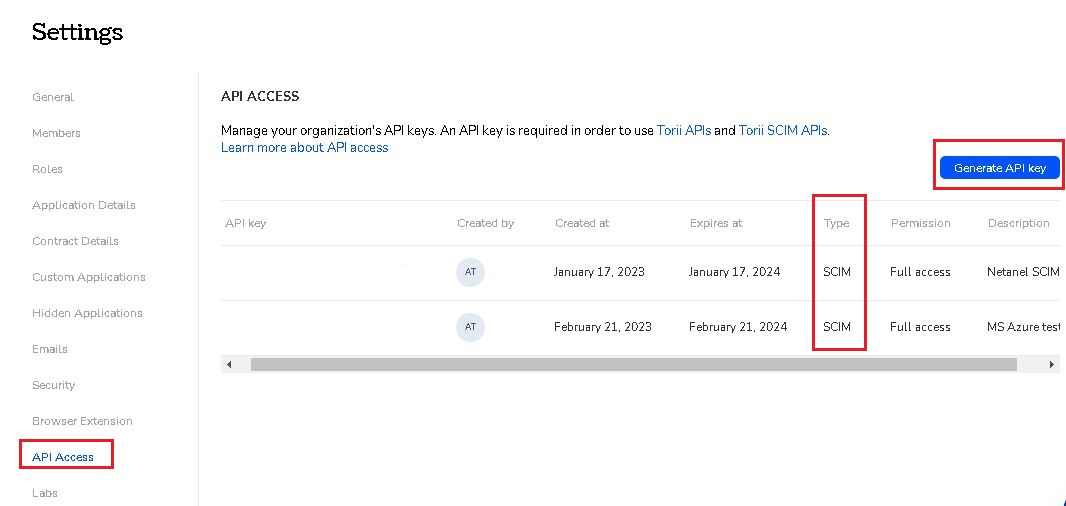Viewport: 1066px width, 506px height.
Task: Go to the Members settings section
Action: pyautogui.click(x=56, y=133)
